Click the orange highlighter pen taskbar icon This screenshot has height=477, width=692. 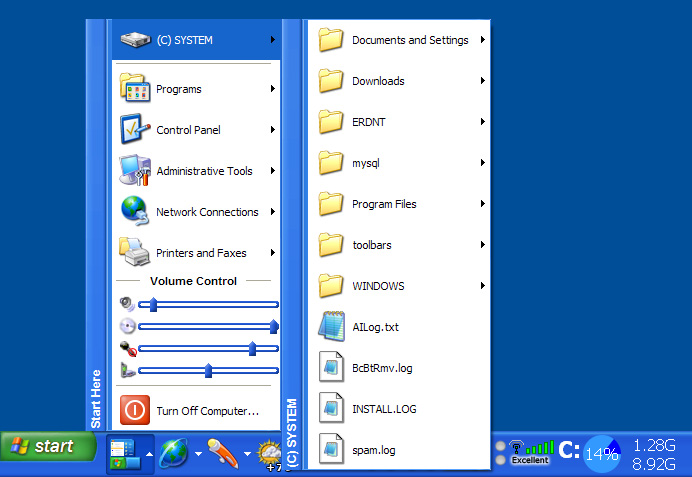tap(222, 453)
